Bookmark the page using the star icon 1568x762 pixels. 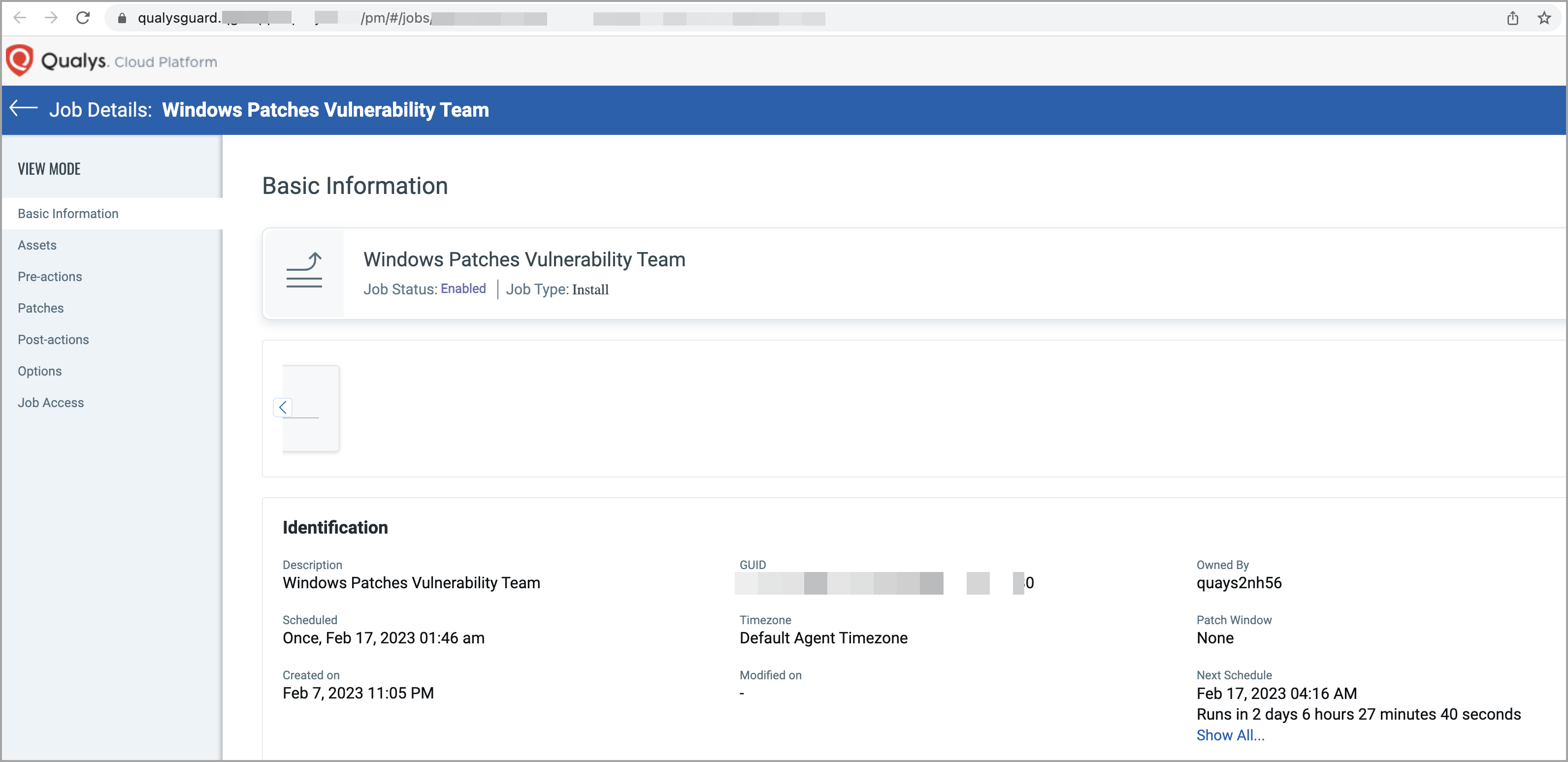1544,18
